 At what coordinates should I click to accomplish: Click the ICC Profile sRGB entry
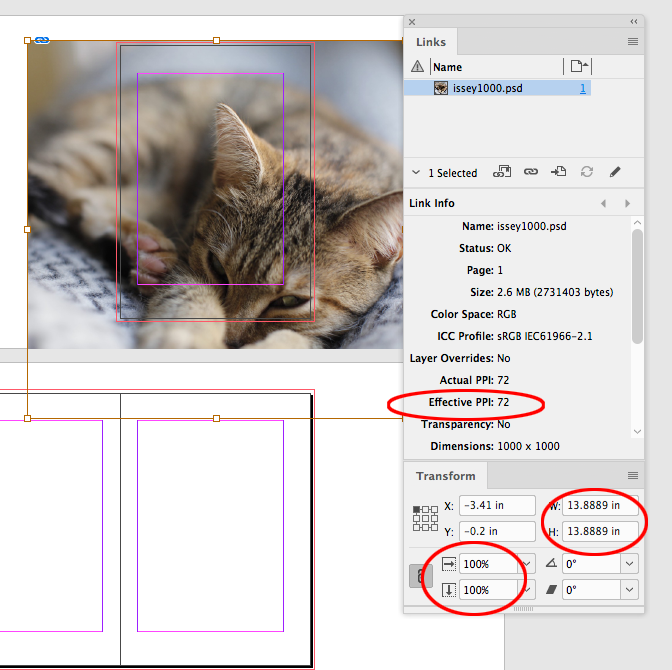coord(515,336)
